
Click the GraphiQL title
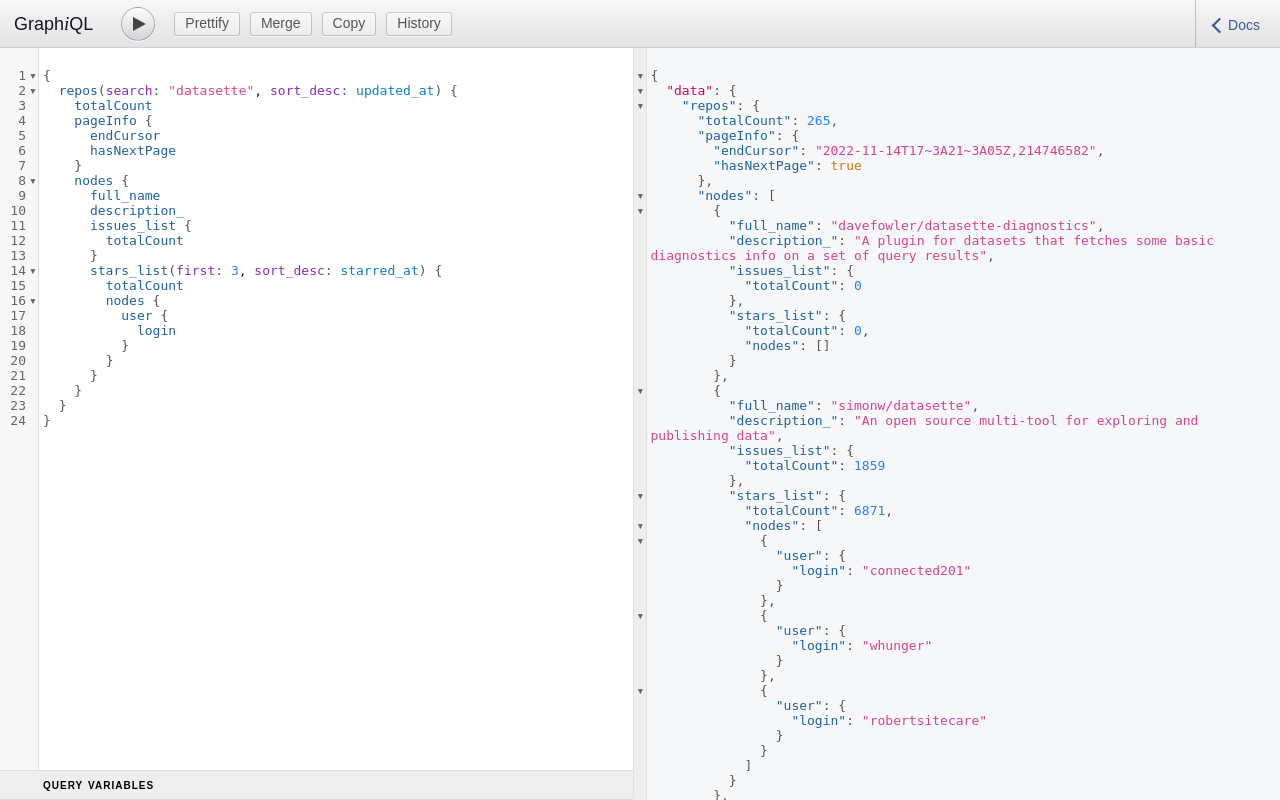tap(54, 24)
